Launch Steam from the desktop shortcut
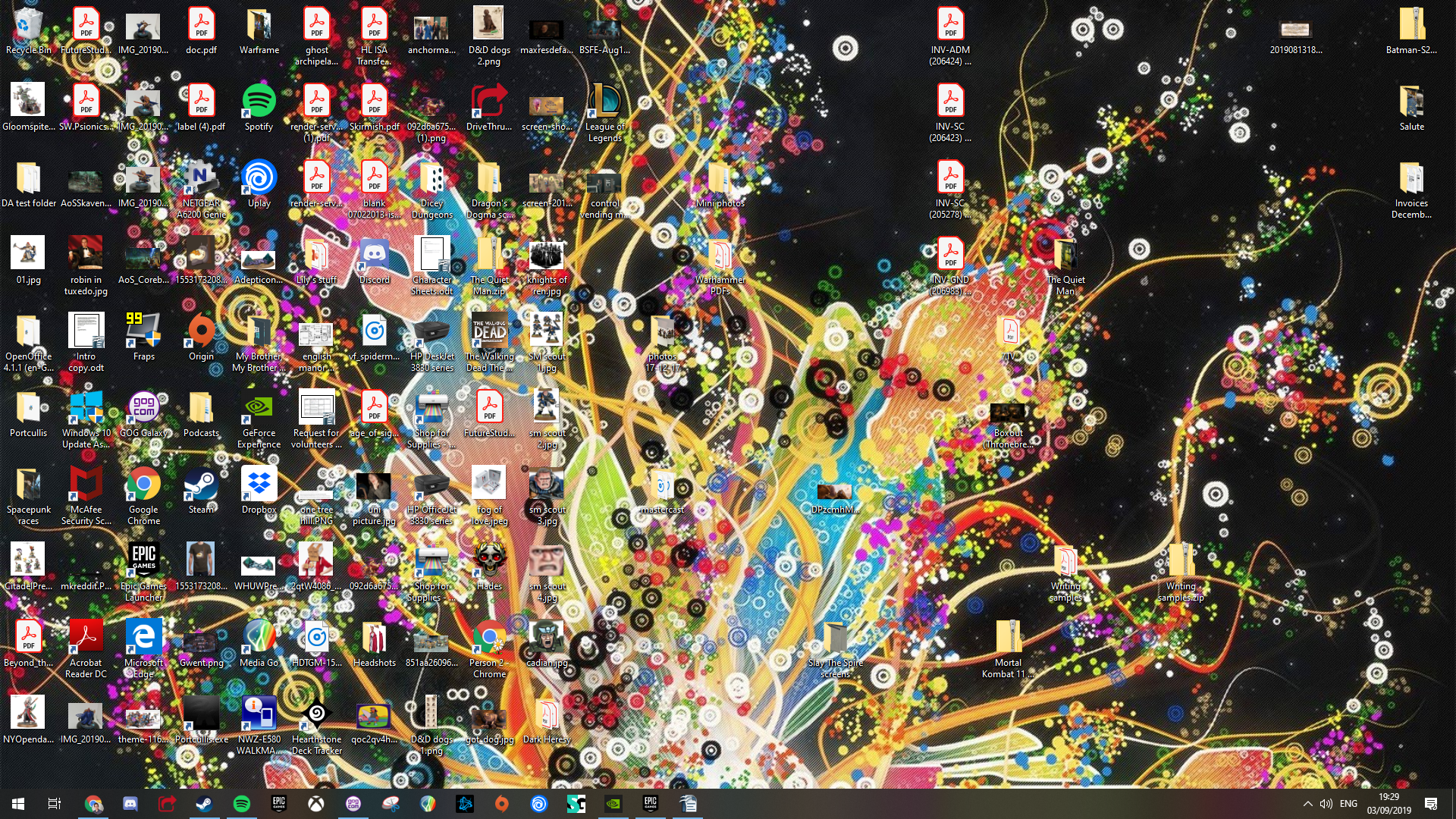 click(x=201, y=491)
